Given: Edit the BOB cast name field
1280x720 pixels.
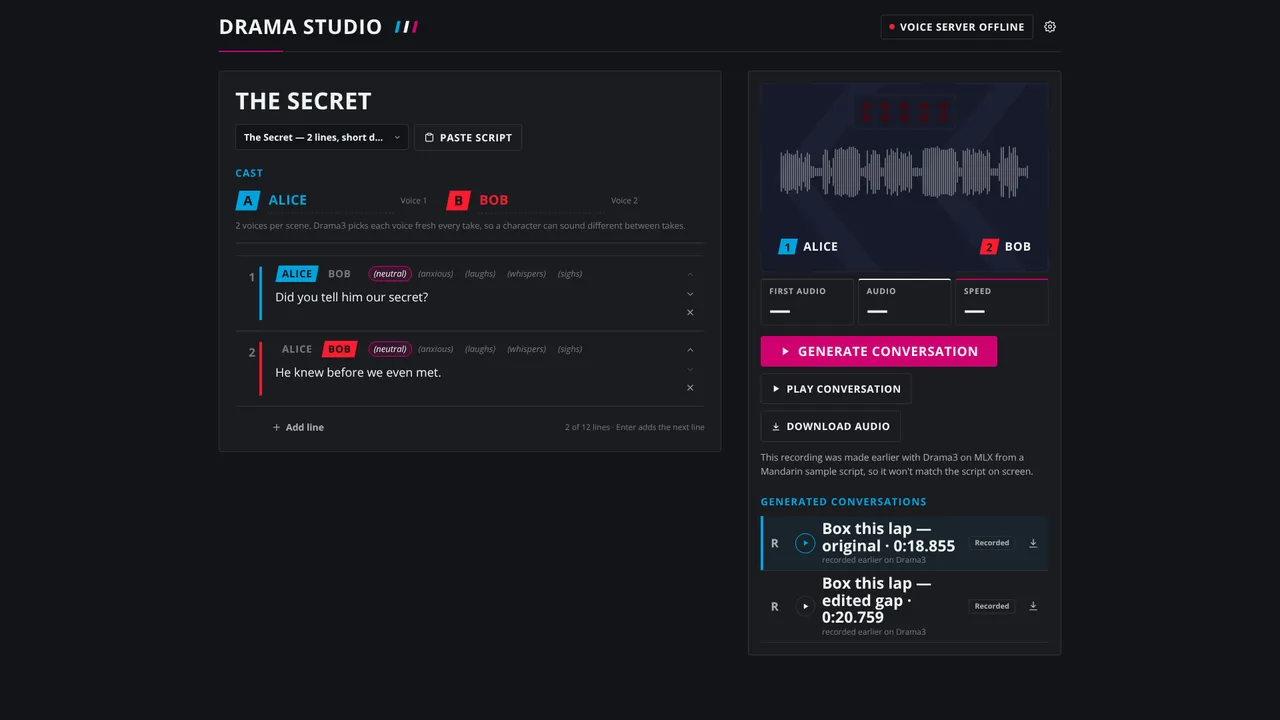Looking at the screenshot, I should 541,201.
